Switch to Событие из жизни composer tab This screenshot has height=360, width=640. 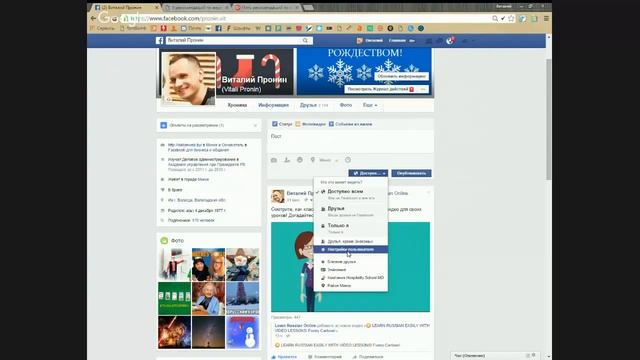pos(350,124)
